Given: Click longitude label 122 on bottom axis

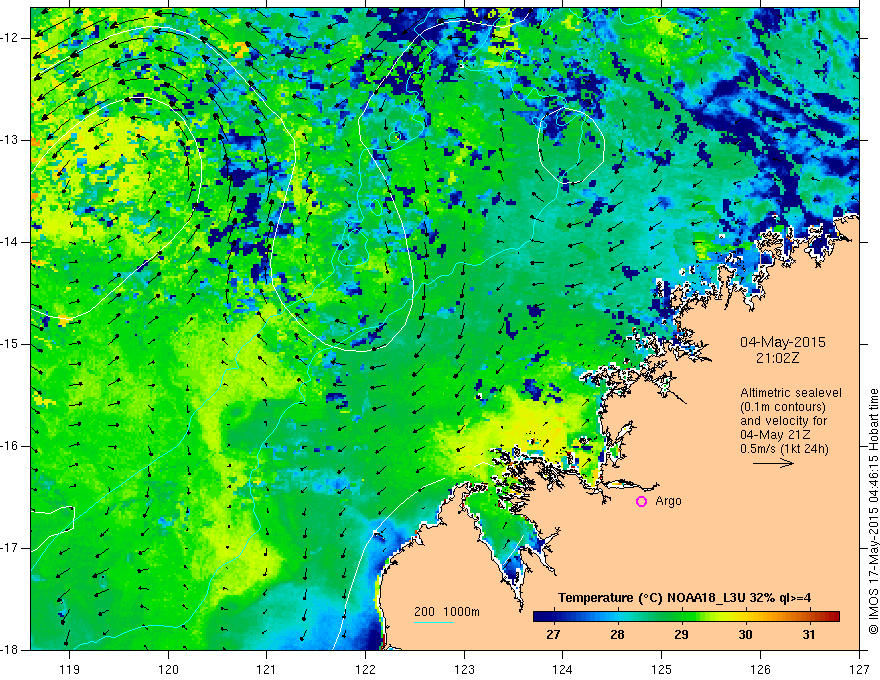Looking at the screenshot, I should pos(365,669).
